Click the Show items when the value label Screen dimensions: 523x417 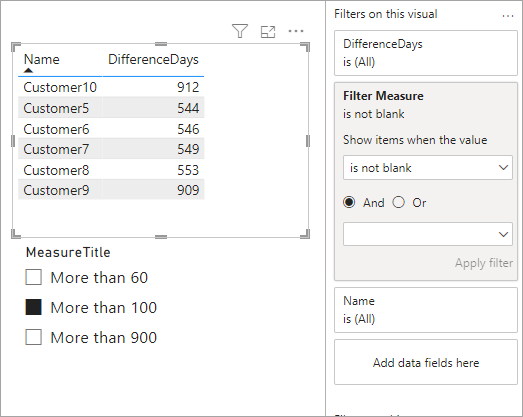(x=415, y=140)
